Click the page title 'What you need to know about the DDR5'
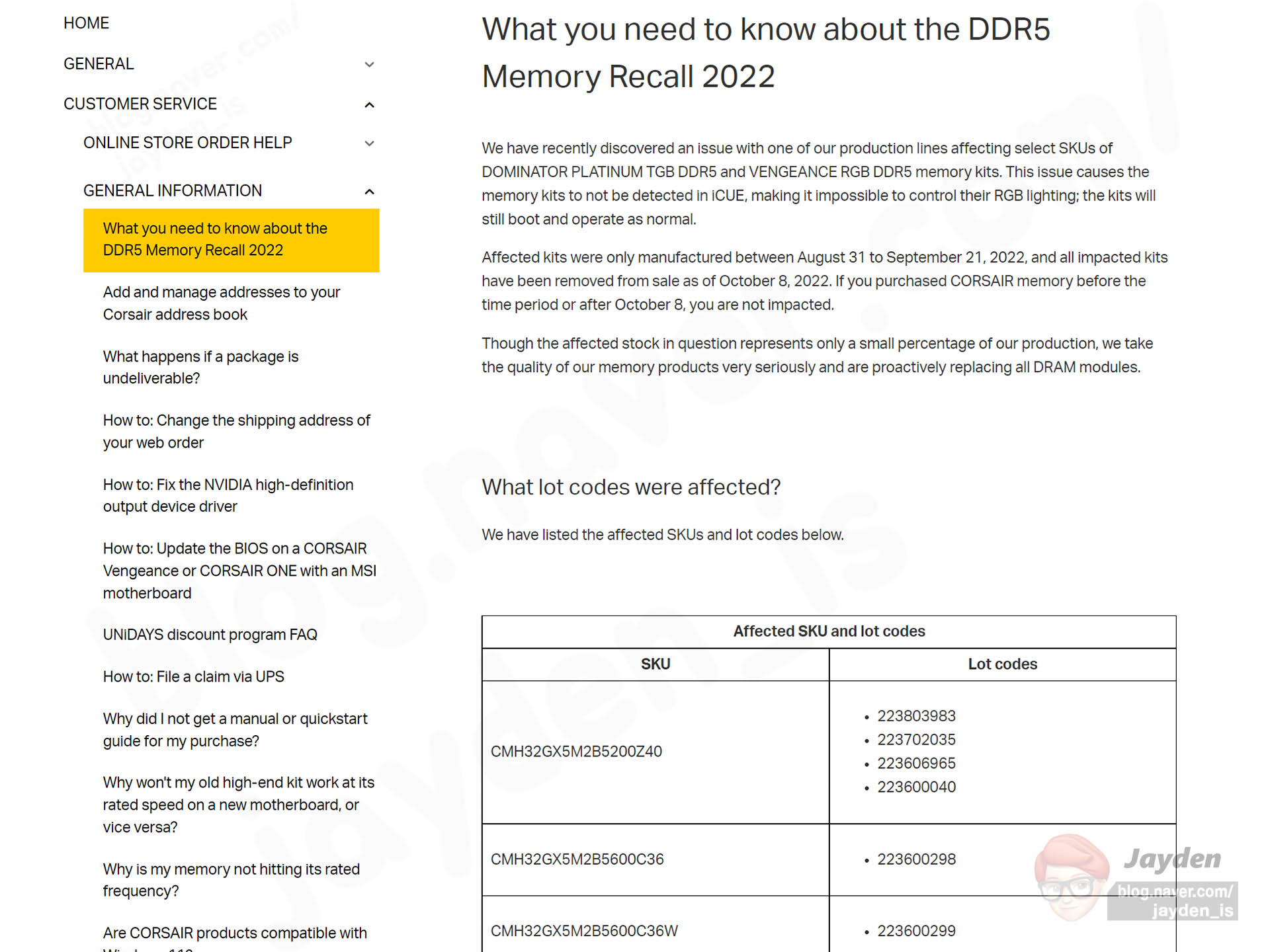 click(x=766, y=53)
